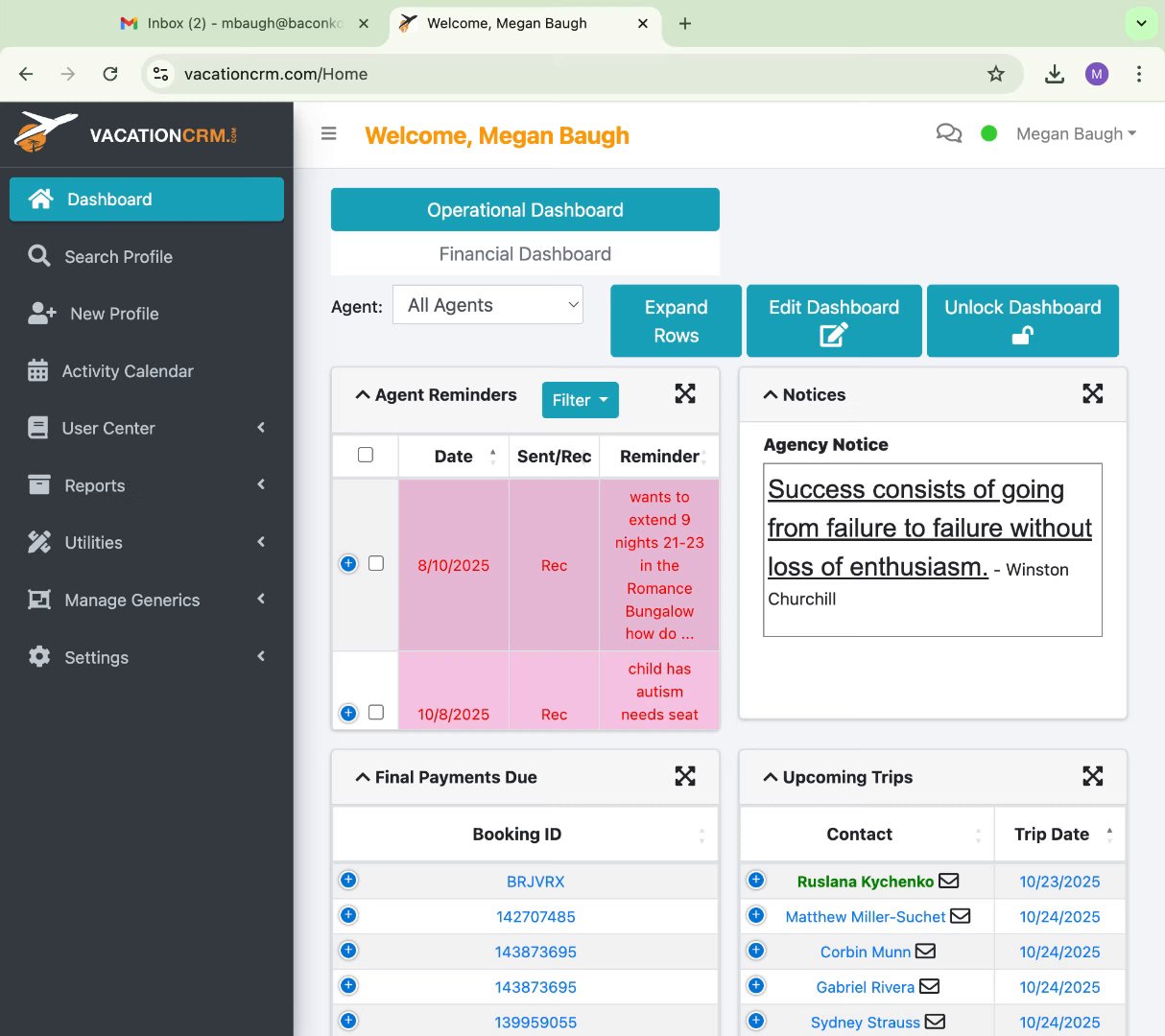Click the Expand Rows button
Image resolution: width=1165 pixels, height=1036 pixels.
pyautogui.click(x=676, y=320)
